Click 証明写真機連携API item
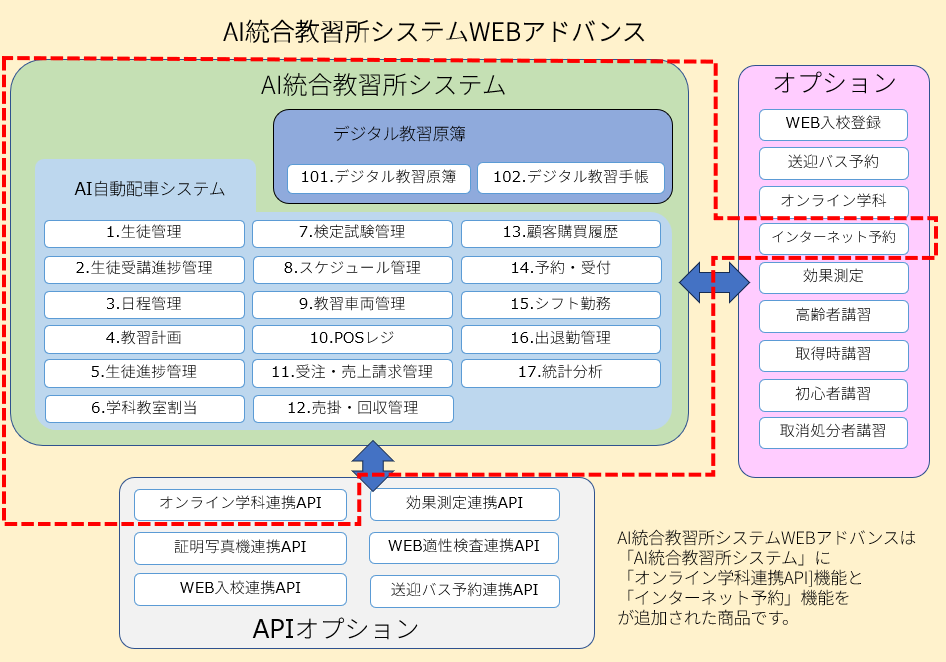The image size is (946, 662). (x=240, y=547)
